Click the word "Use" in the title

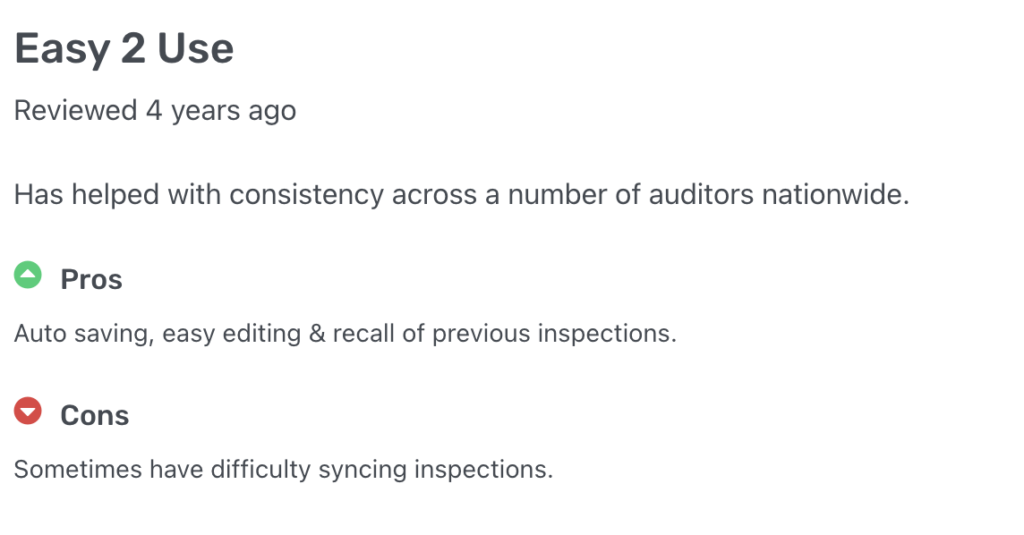tap(195, 48)
